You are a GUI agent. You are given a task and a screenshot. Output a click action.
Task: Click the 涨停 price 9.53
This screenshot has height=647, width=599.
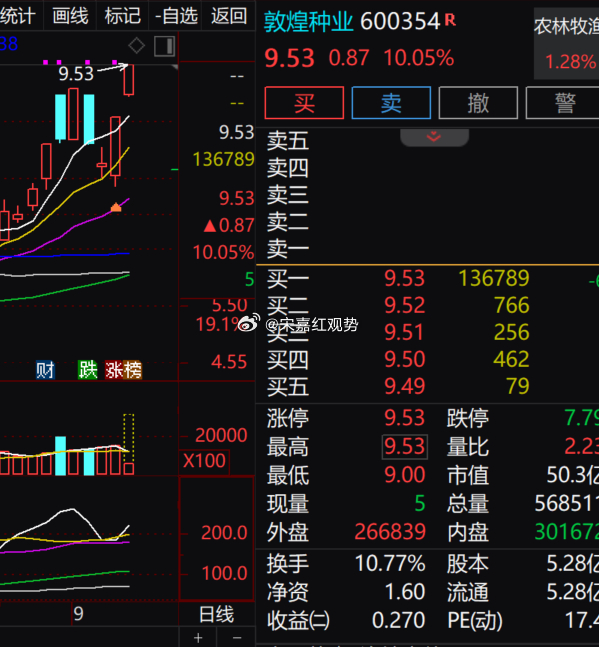(404, 418)
